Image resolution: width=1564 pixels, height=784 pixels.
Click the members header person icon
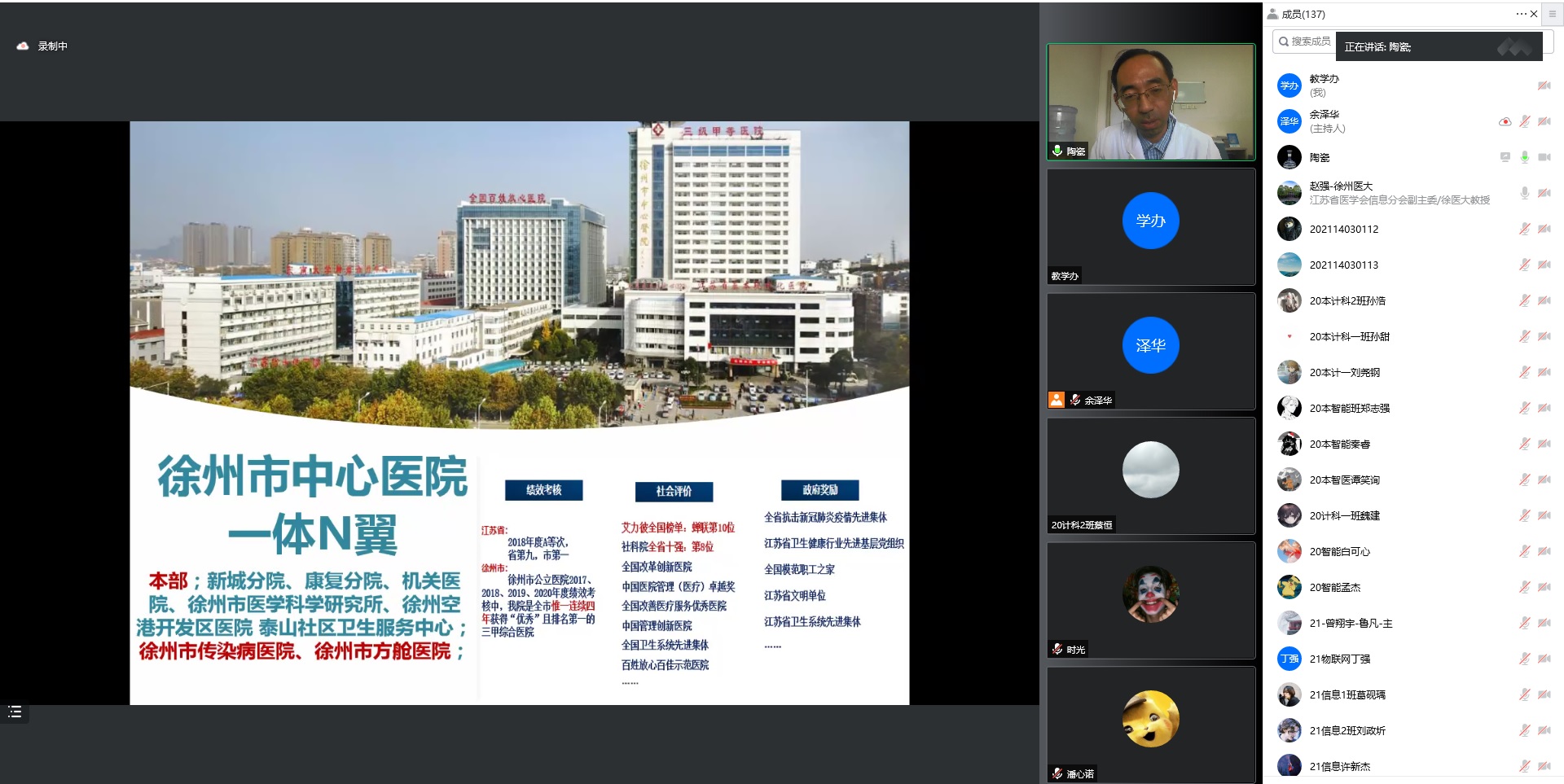click(1273, 14)
